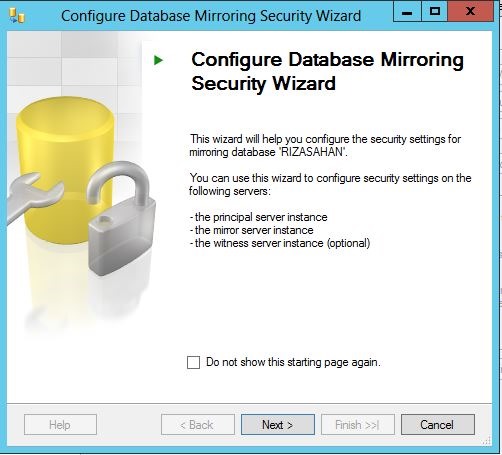Click the disabled Finish button

point(358,425)
